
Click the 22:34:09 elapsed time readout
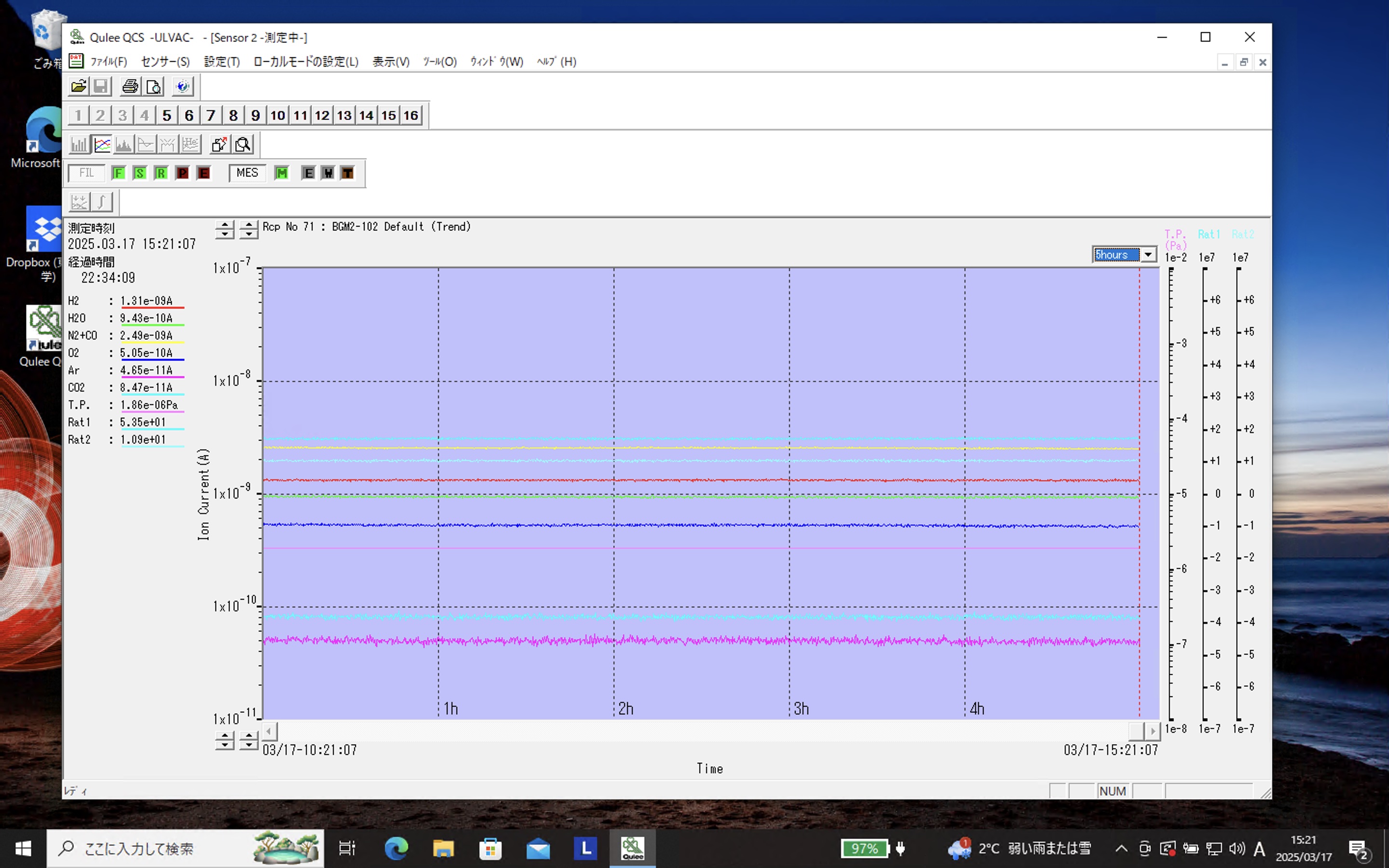coord(108,278)
